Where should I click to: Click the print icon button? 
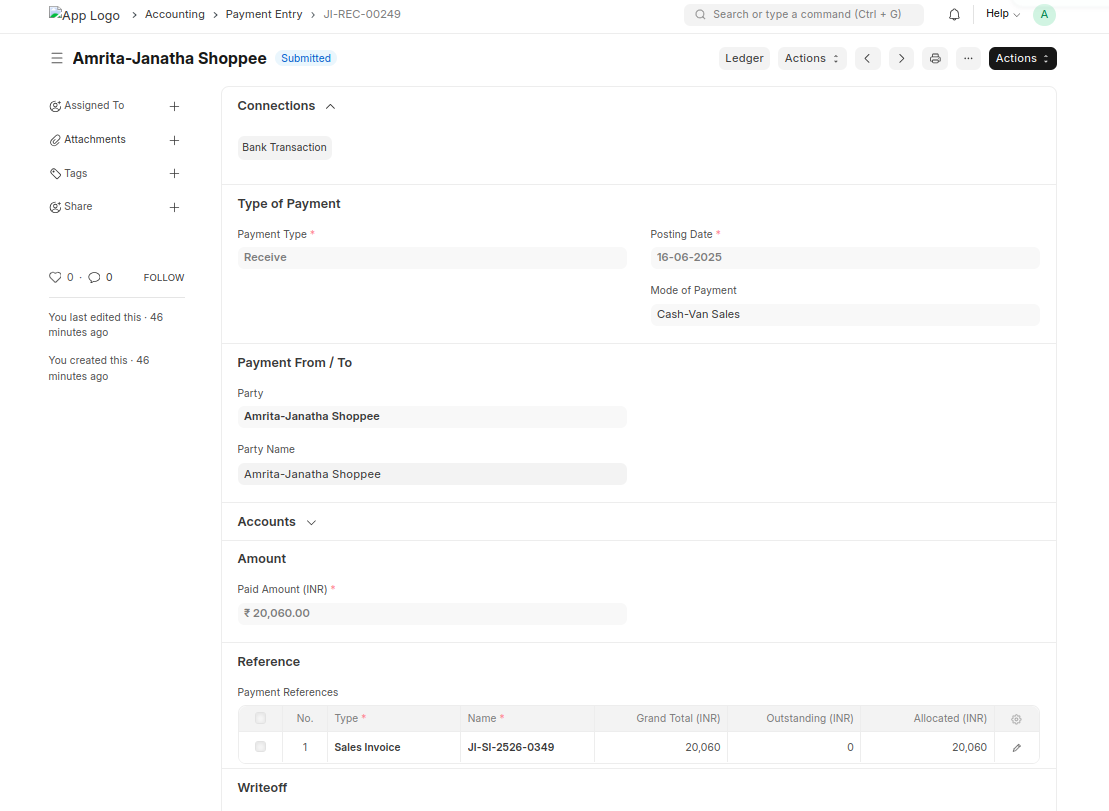coord(935,59)
